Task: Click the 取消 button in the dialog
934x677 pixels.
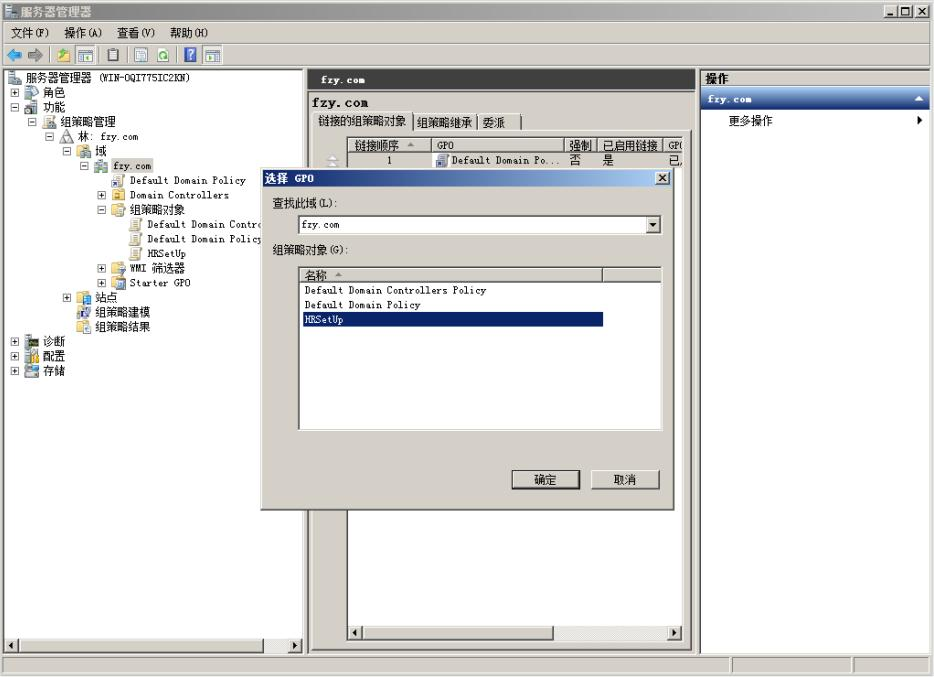Action: point(623,479)
